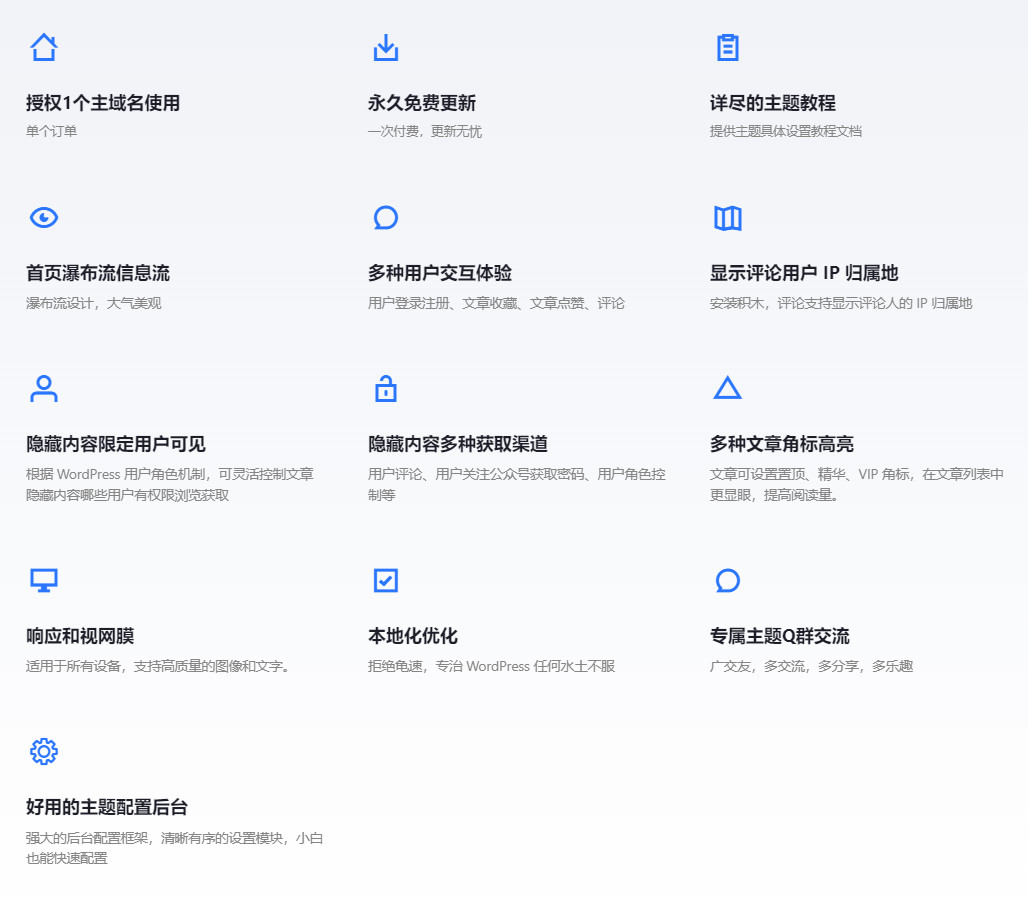Click the house icon above 授权1个主域名使用

pyautogui.click(x=44, y=47)
